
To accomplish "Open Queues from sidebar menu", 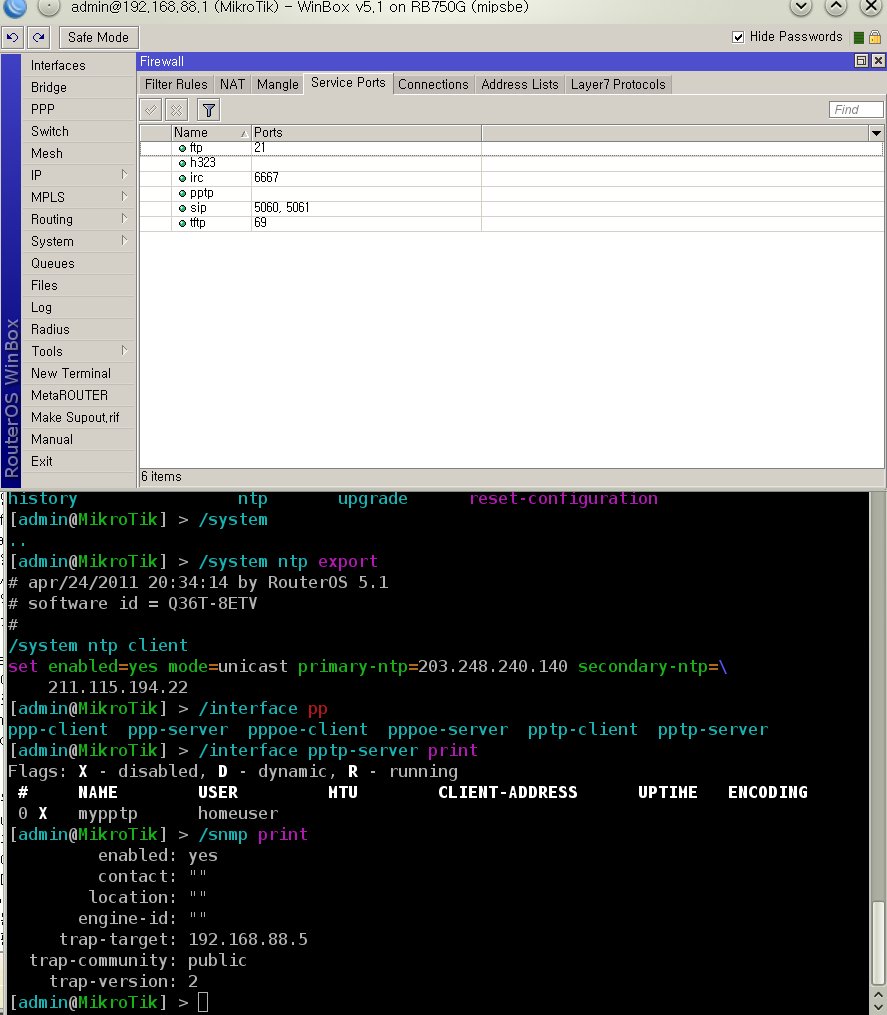I will pos(78,263).
